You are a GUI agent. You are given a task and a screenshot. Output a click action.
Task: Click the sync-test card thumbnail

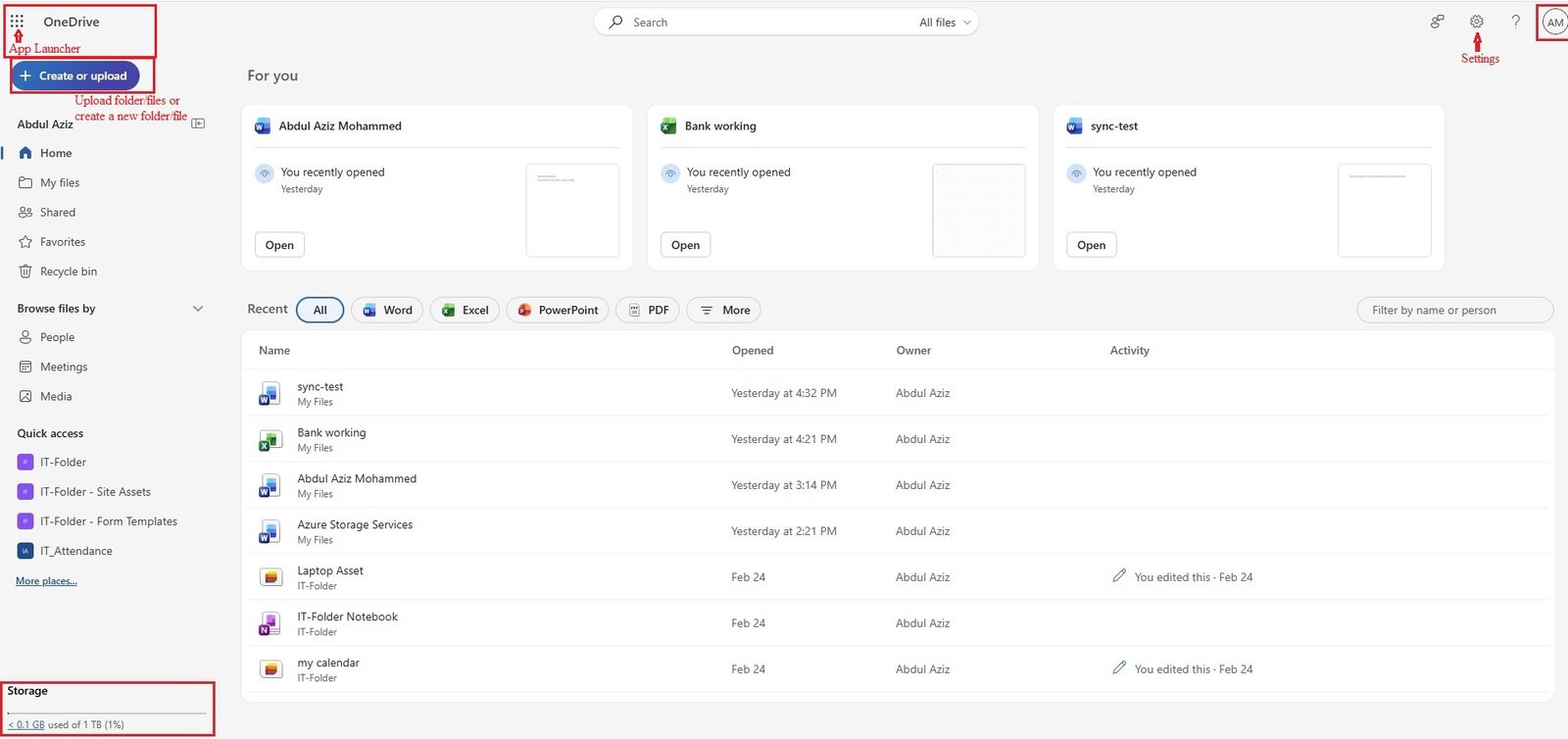pyautogui.click(x=1384, y=211)
